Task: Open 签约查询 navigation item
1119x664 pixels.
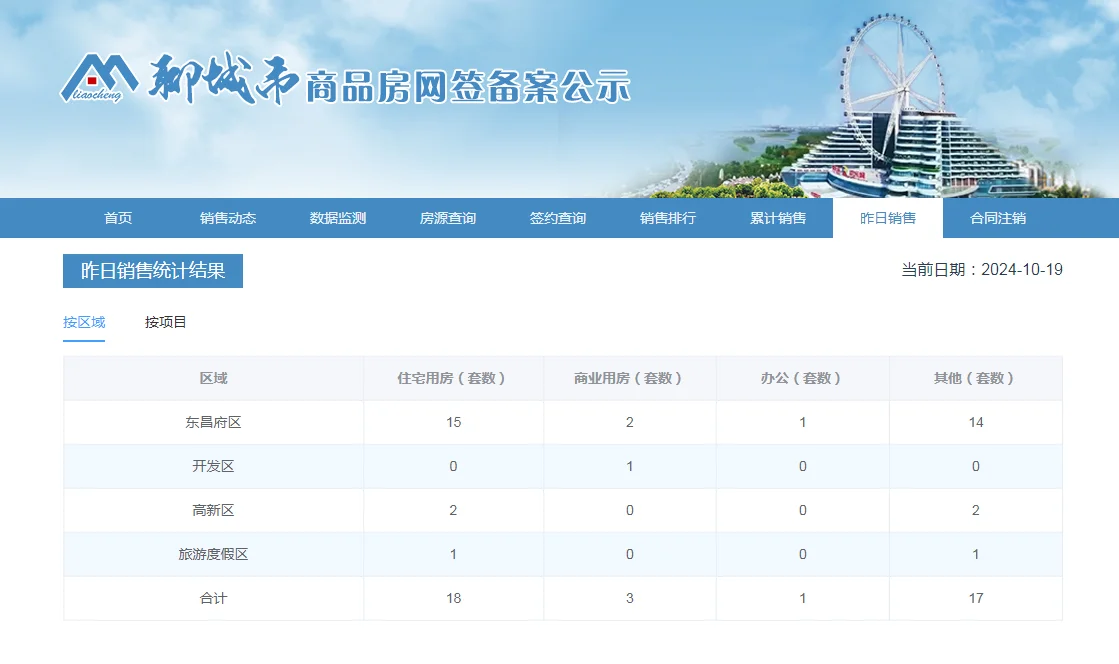Action: (558, 218)
